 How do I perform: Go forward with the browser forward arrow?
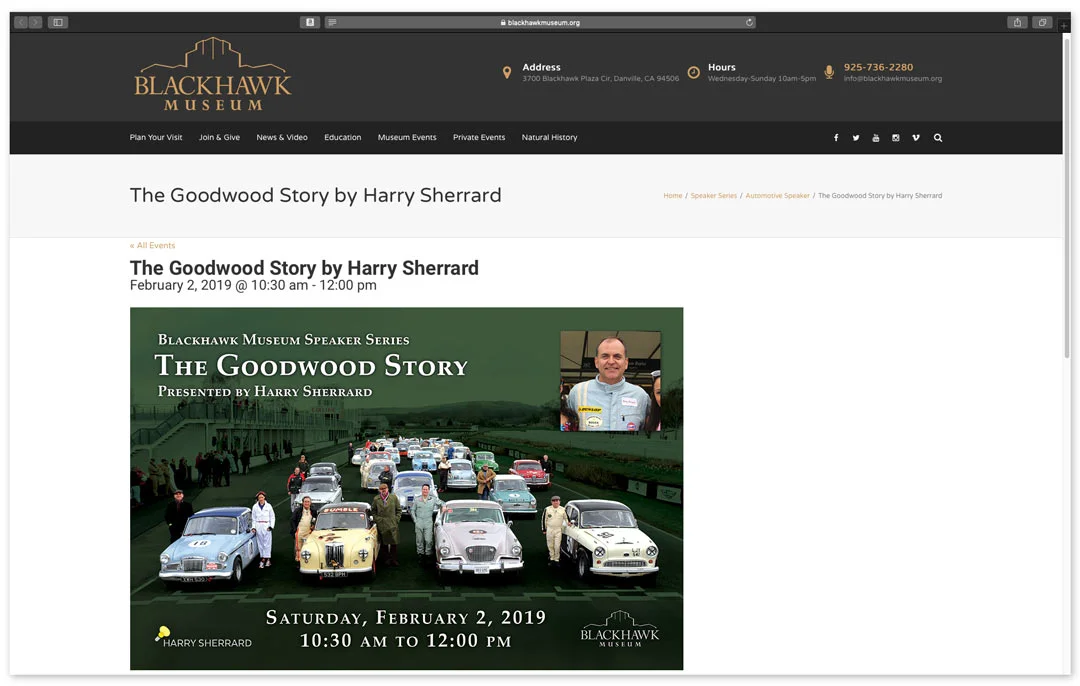pyautogui.click(x=36, y=22)
